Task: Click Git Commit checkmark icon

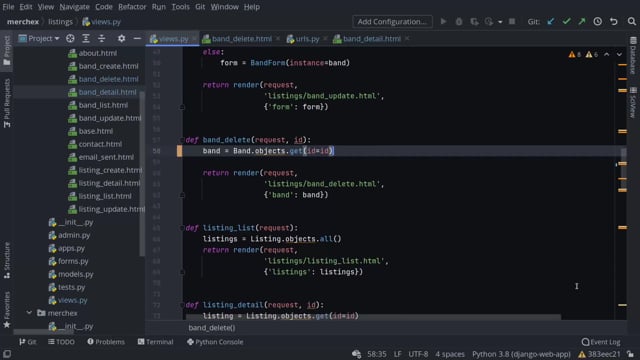Action: tap(566, 22)
